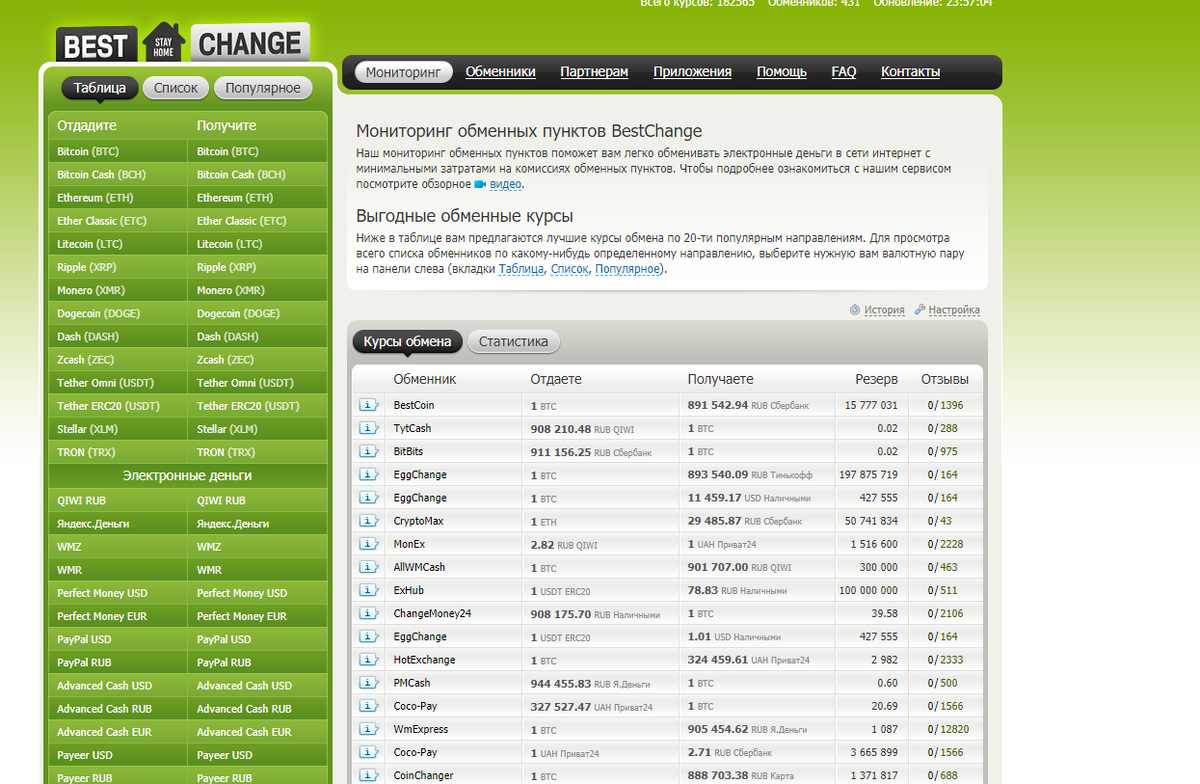Click the info icon beside CoinChanger

pos(369,775)
